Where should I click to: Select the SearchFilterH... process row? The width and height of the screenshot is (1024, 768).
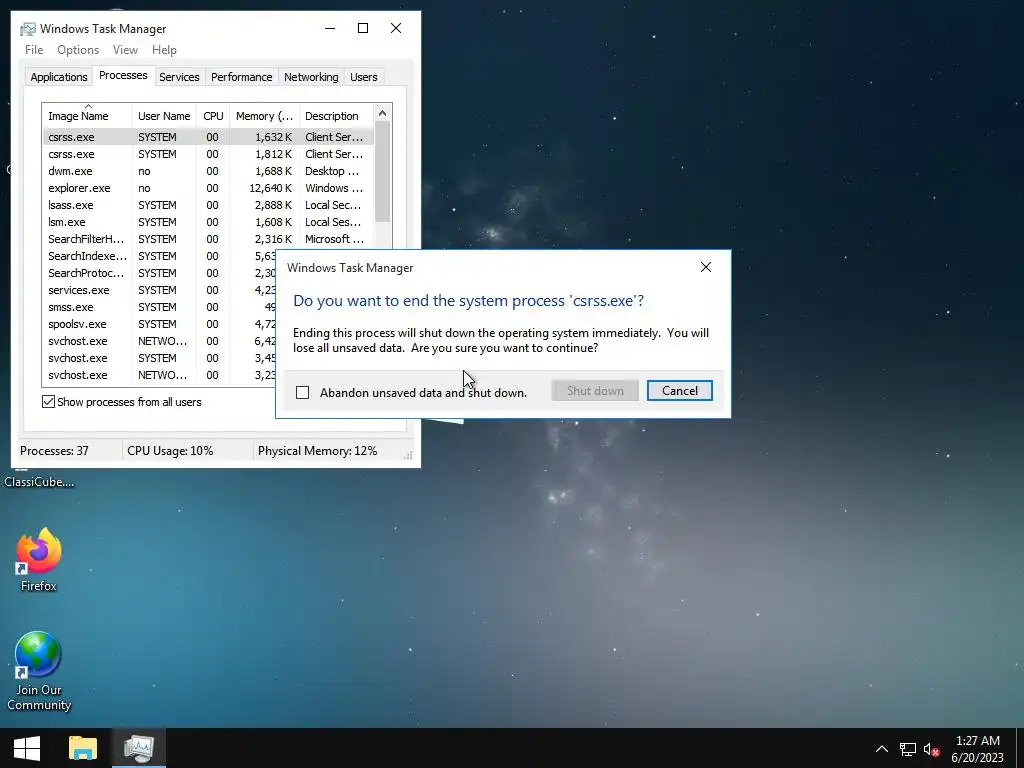click(208, 239)
